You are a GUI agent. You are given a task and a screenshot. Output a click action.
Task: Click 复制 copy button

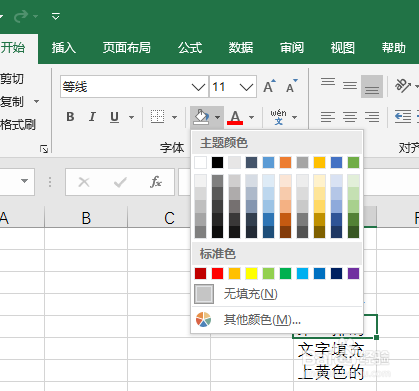[12, 101]
